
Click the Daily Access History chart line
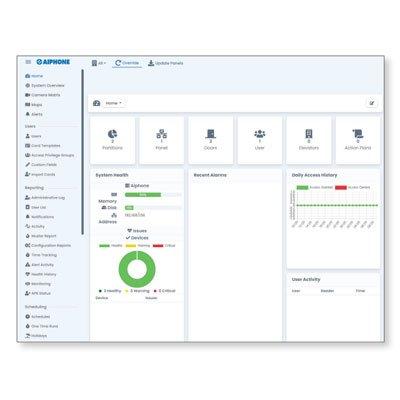(337, 205)
